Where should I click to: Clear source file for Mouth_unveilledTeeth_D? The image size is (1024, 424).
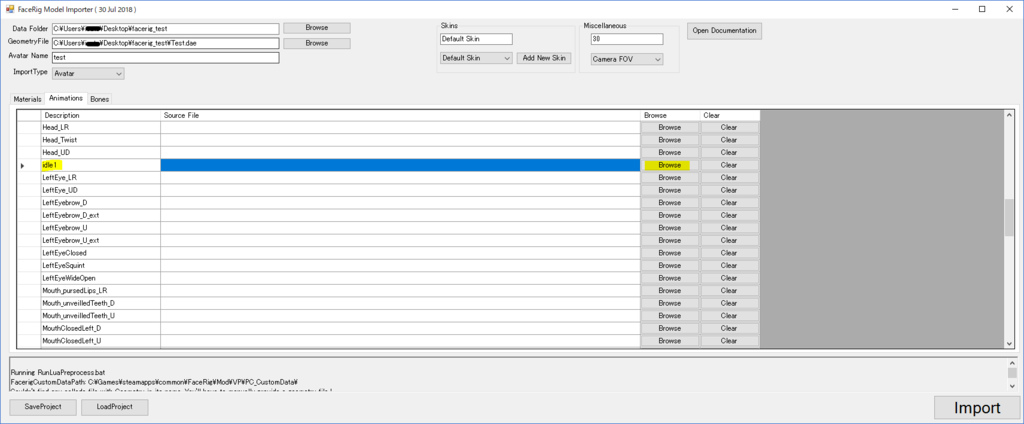click(x=729, y=303)
